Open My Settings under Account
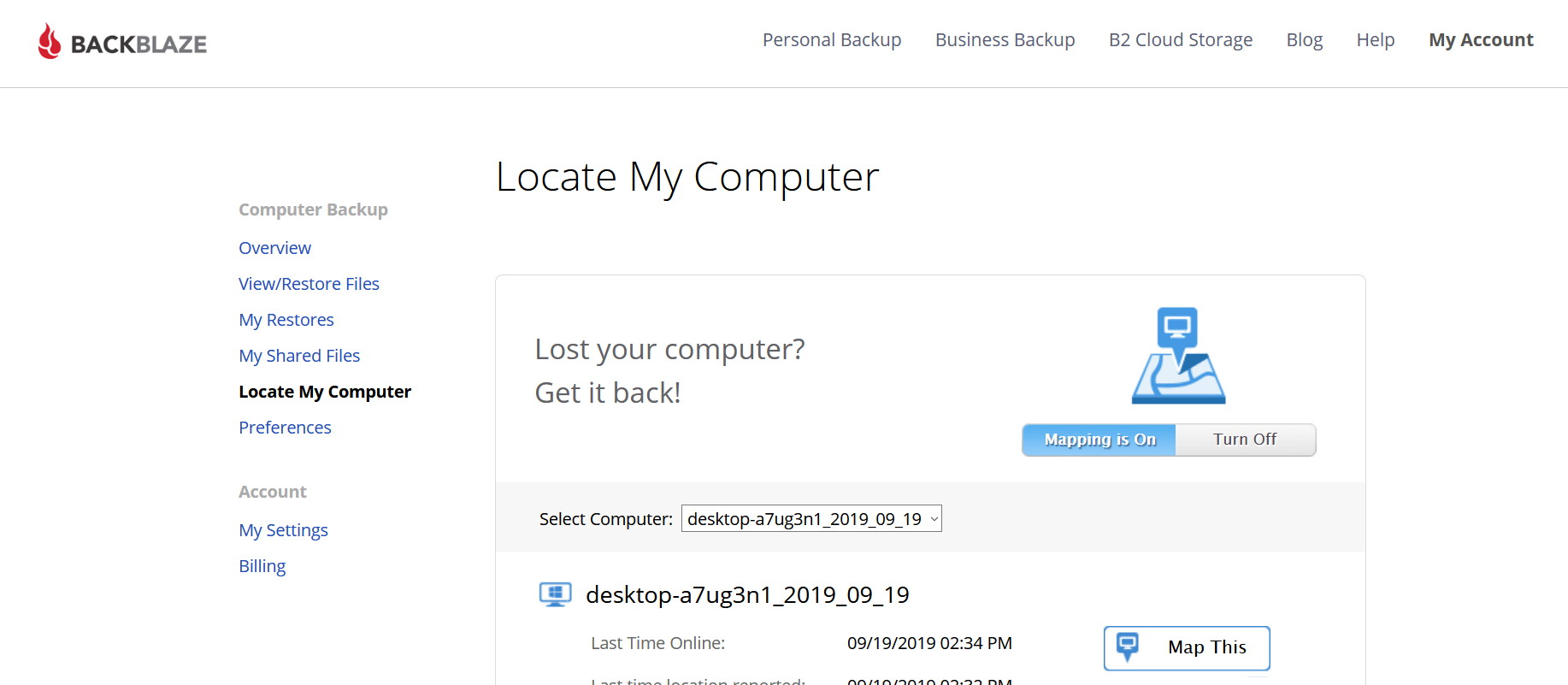The image size is (1568, 685). click(x=283, y=530)
